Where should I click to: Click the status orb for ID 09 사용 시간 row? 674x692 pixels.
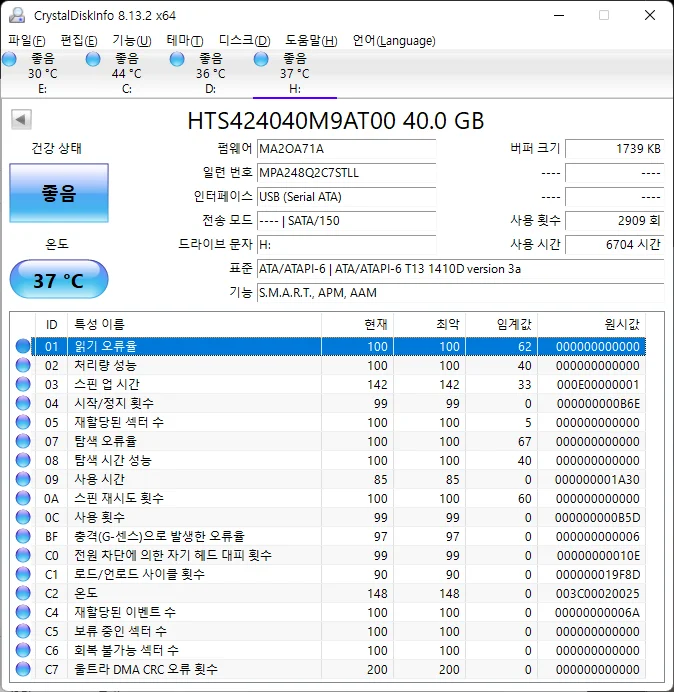(23, 479)
